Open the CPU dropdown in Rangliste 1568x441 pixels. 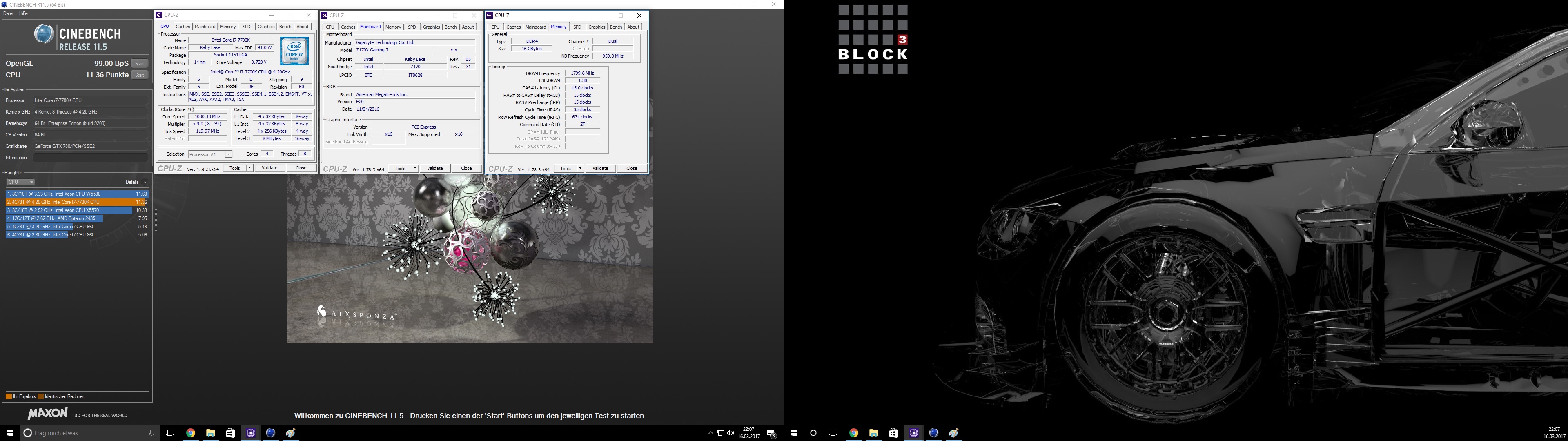(x=21, y=182)
